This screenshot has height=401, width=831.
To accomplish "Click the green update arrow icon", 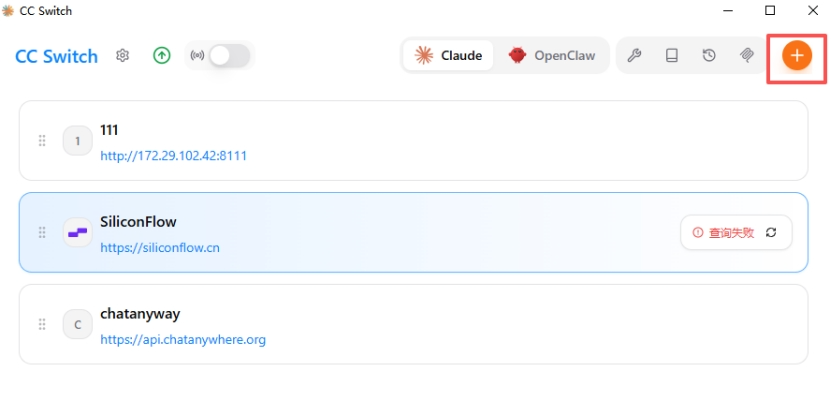I will [x=162, y=55].
